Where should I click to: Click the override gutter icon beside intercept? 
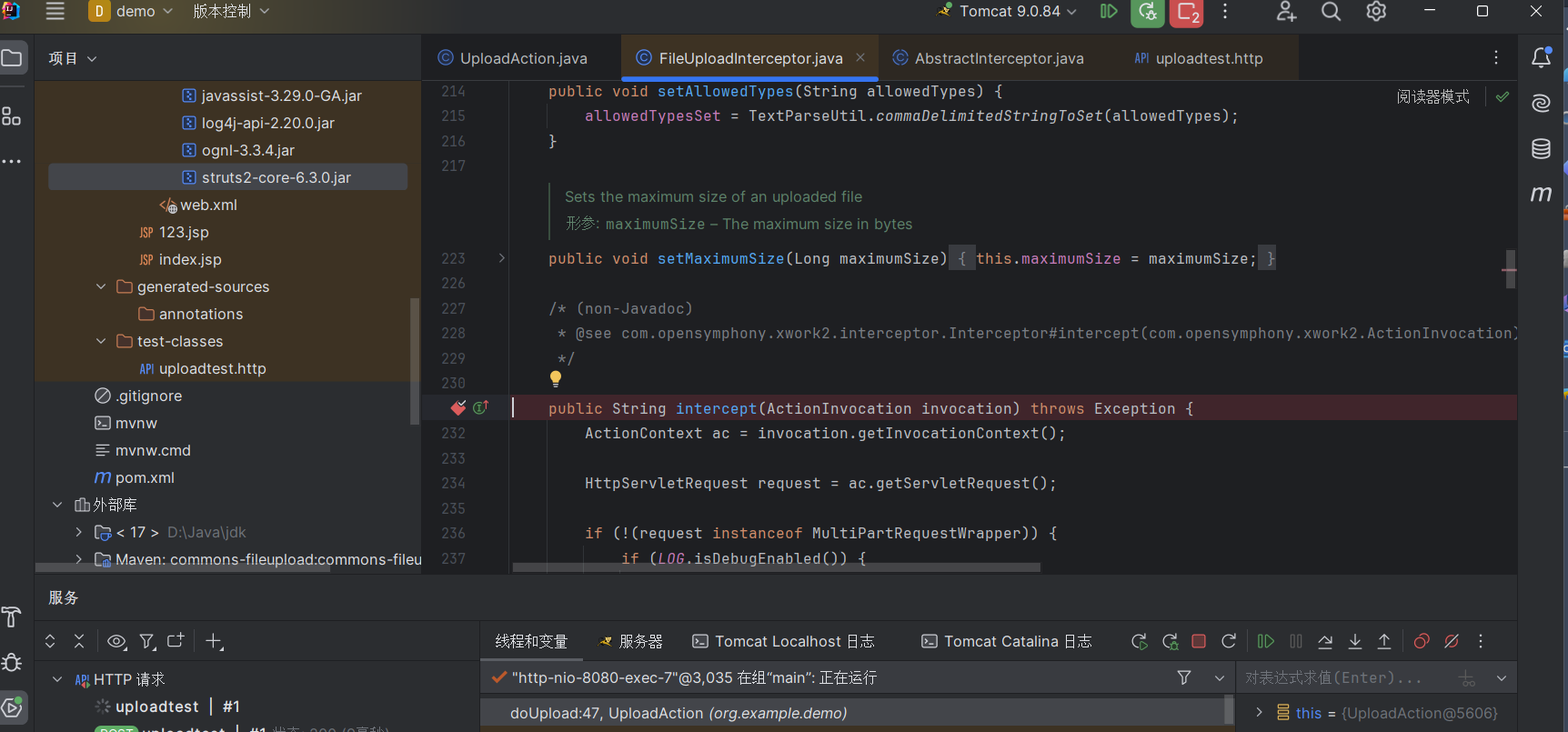[x=480, y=407]
